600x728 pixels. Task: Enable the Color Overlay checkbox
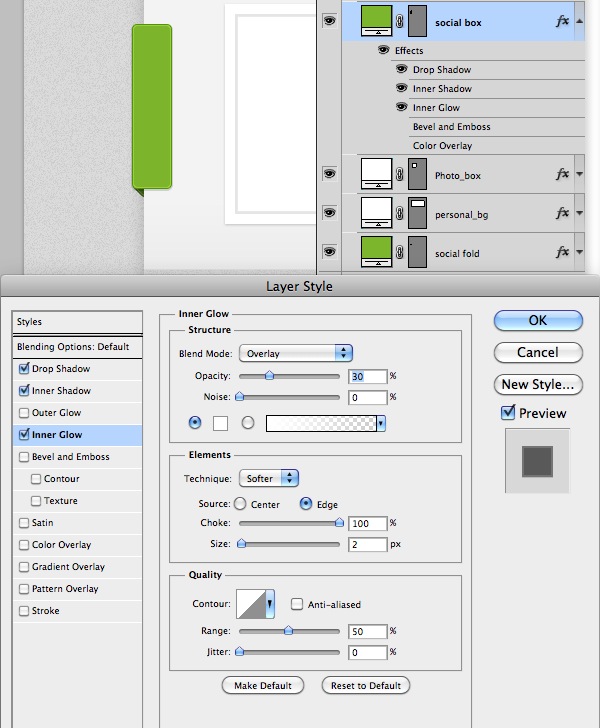[24, 545]
